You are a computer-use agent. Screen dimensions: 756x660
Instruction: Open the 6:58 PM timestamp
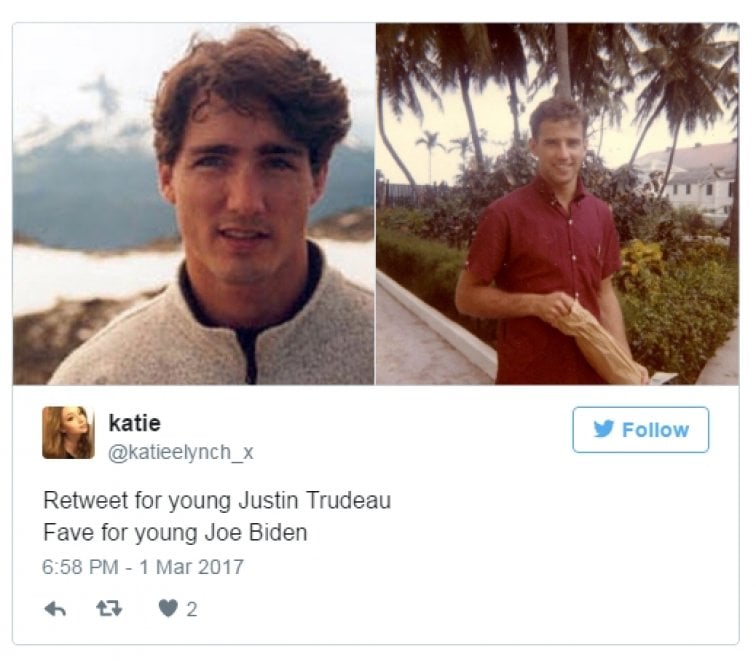(80, 567)
